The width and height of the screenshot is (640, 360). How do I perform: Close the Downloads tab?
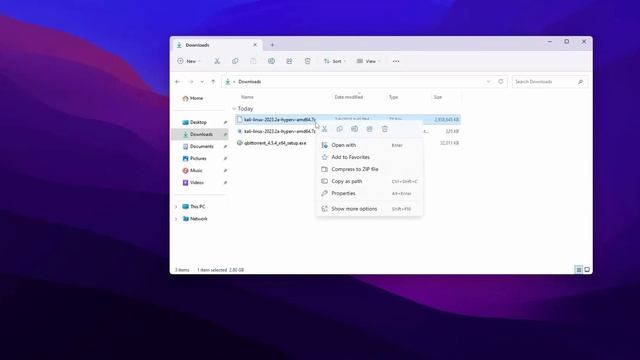click(255, 45)
